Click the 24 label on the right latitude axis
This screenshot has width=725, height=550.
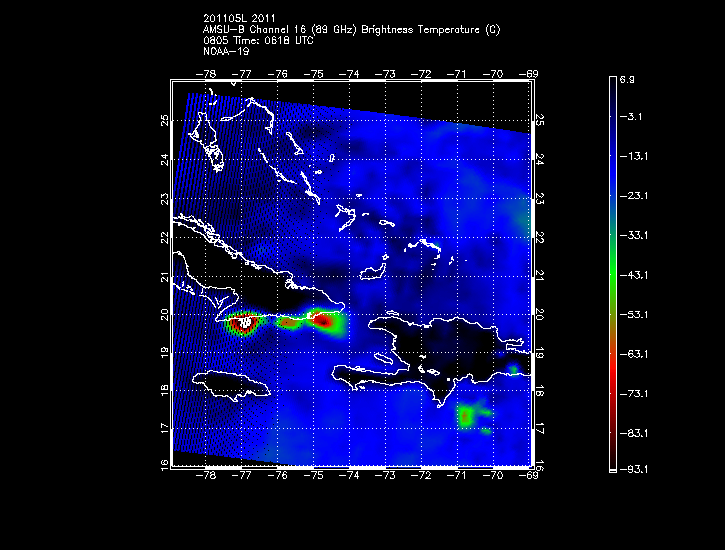click(539, 159)
